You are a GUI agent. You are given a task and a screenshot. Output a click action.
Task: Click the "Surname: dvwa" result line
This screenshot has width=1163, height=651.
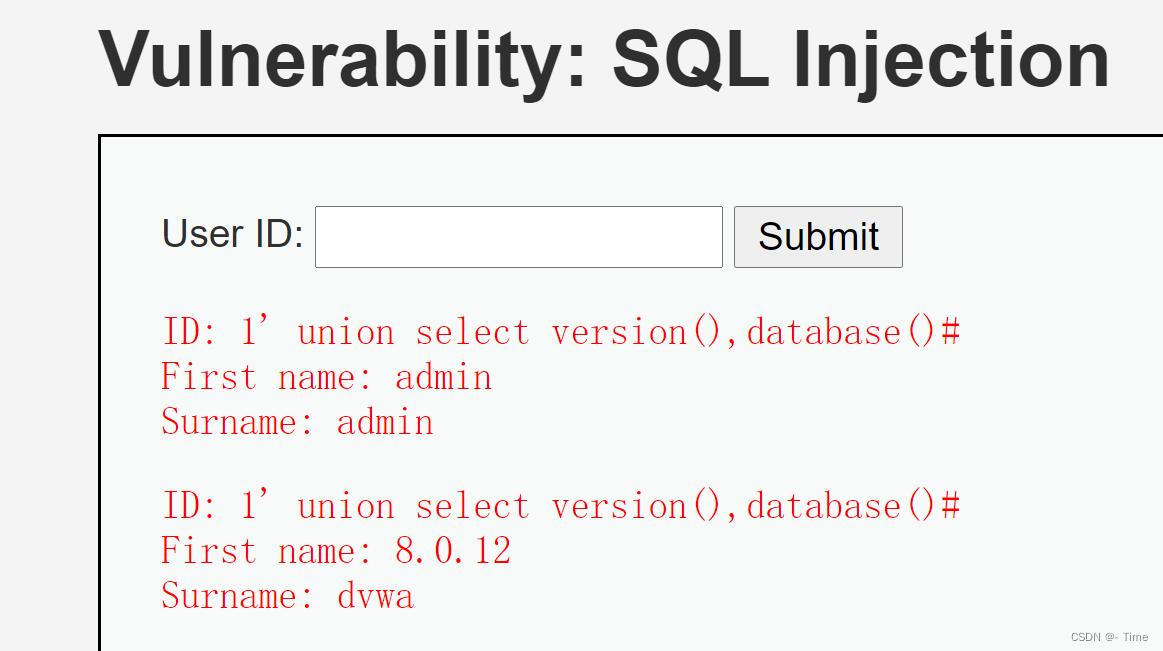[x=287, y=596]
